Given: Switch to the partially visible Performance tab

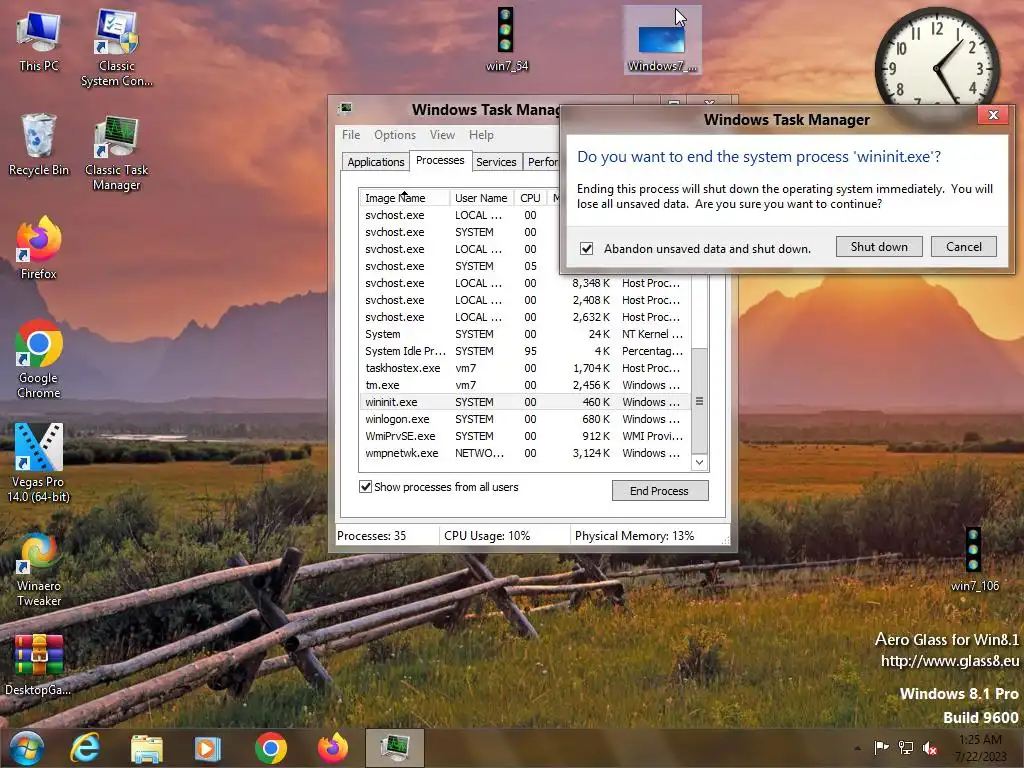Looking at the screenshot, I should coord(542,162).
